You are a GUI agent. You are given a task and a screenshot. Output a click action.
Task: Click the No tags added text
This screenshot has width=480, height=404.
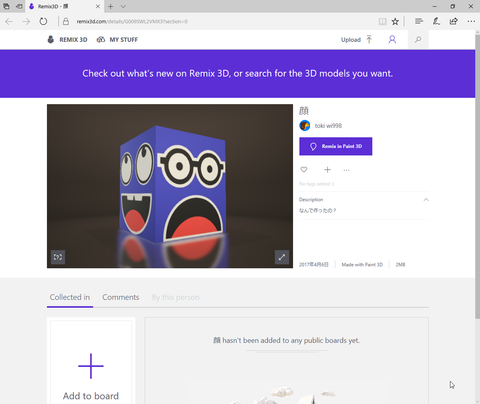(x=316, y=184)
